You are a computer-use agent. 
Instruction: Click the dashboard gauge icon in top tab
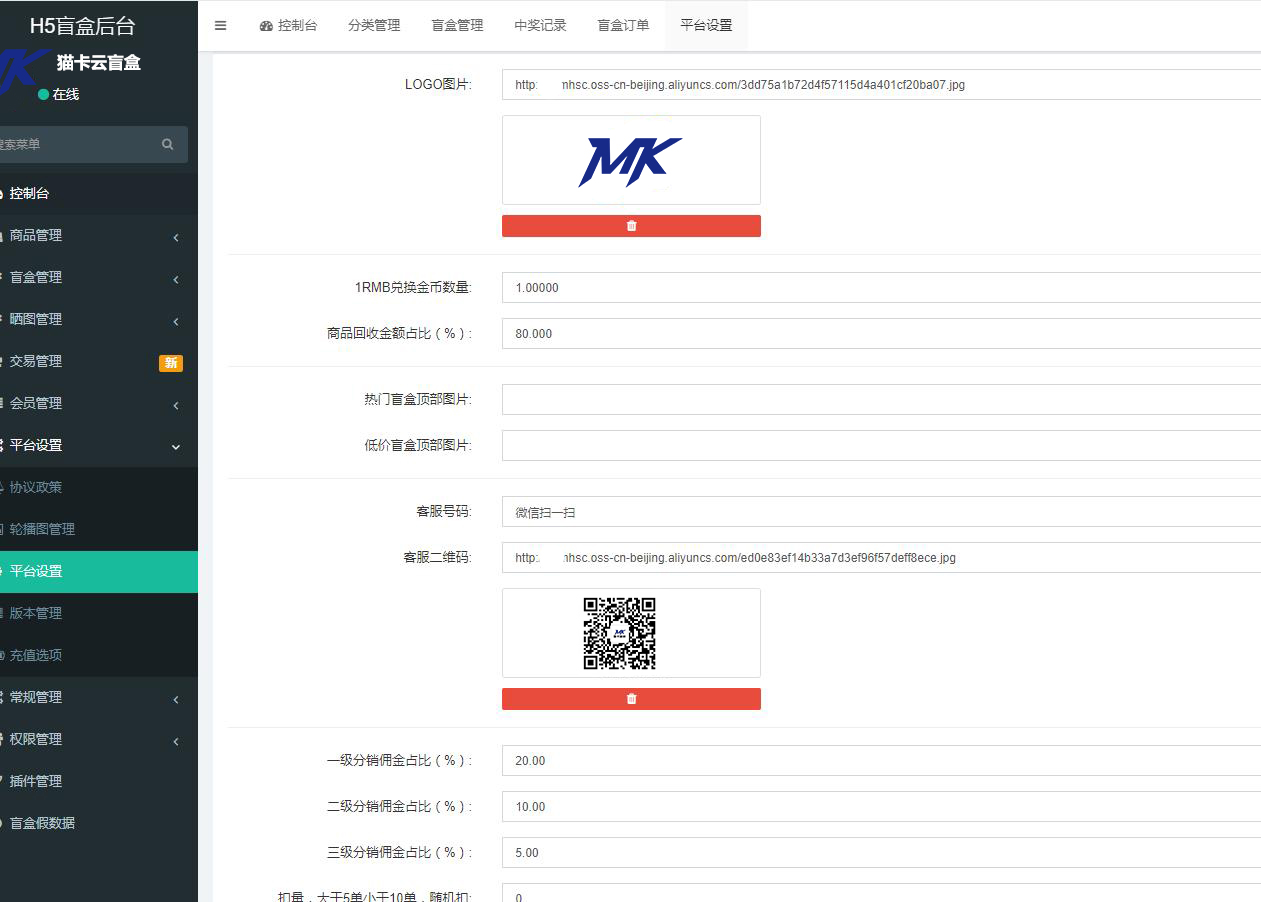(x=266, y=26)
